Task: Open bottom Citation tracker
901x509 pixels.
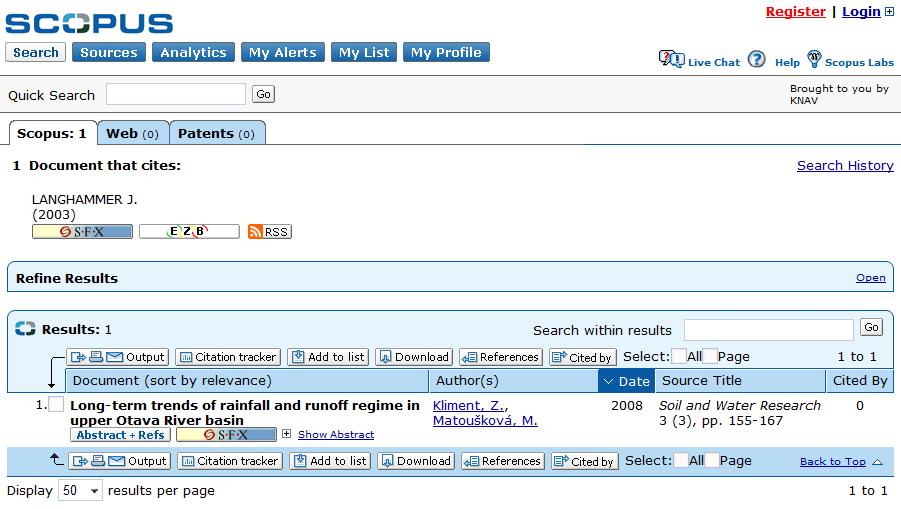Action: pyautogui.click(x=230, y=461)
